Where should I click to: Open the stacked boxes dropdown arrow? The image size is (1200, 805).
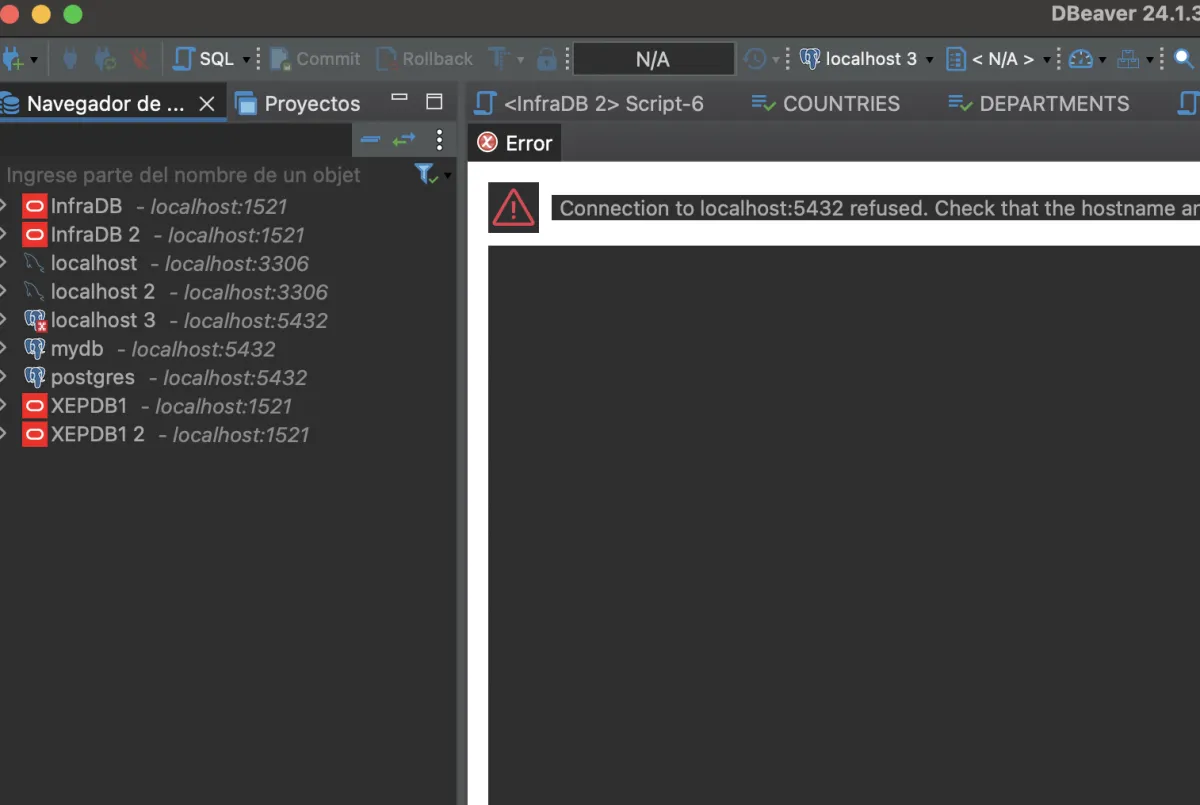pyautogui.click(x=1150, y=60)
